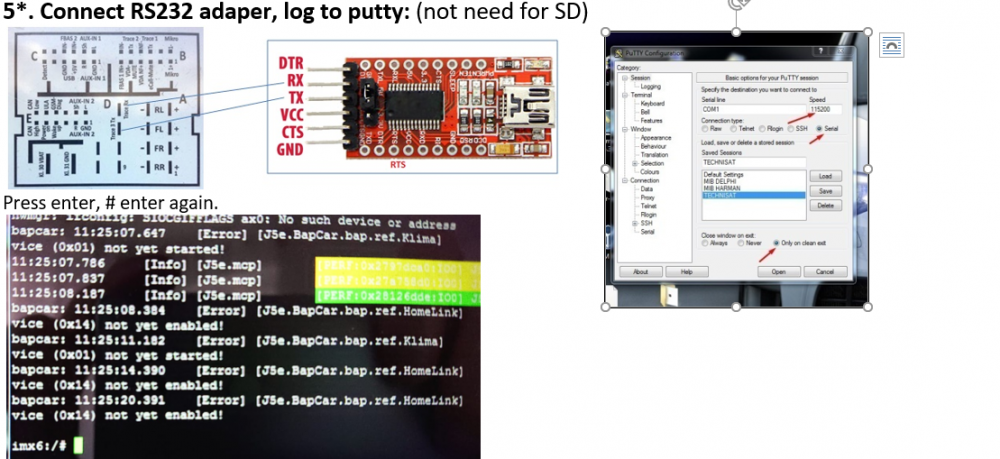Click the Load button for saved sessions
The height and width of the screenshot is (459, 1000).
pos(825,176)
